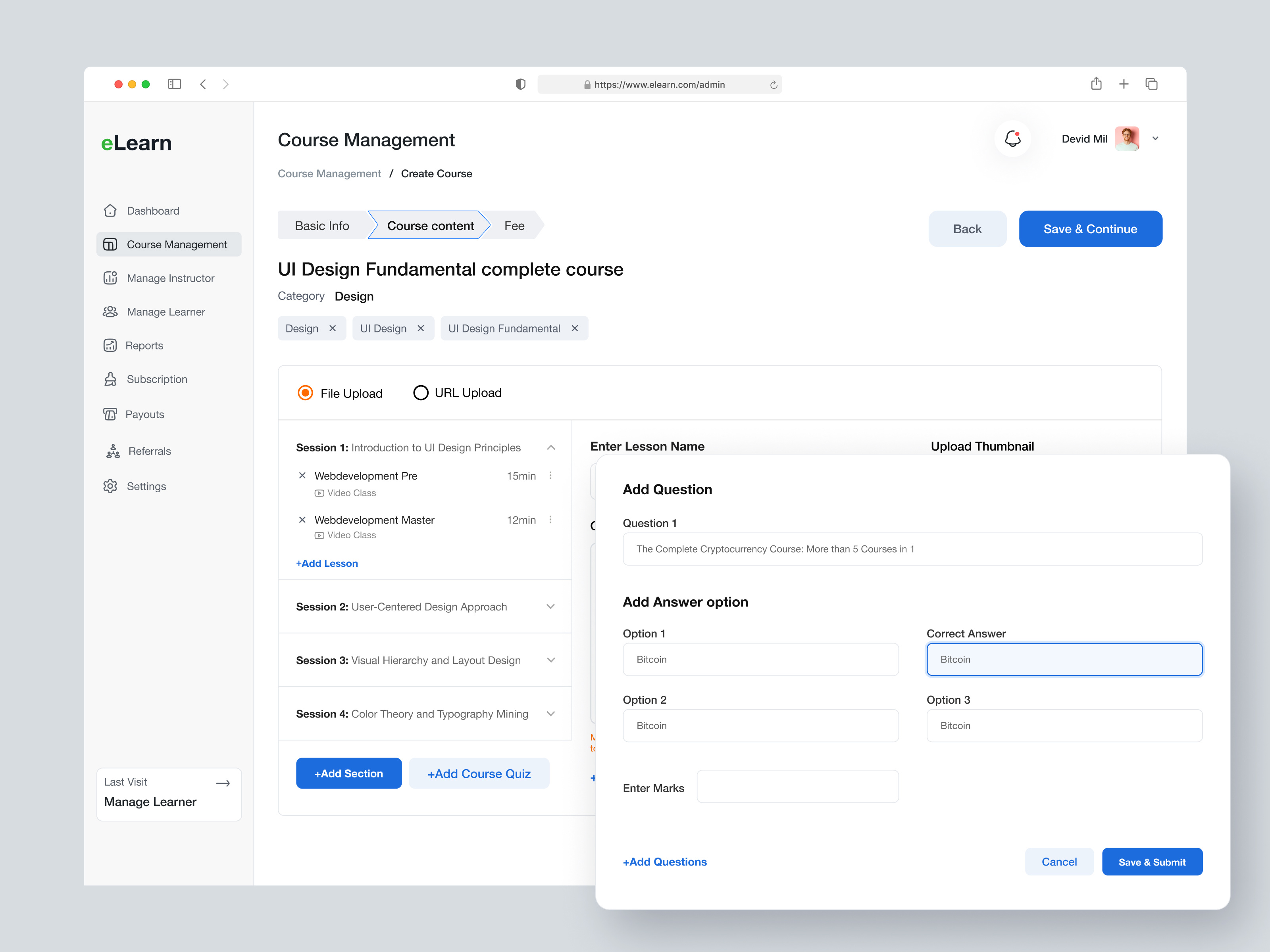This screenshot has width=1270, height=952.
Task: Switch to the Fee tab
Action: (514, 226)
